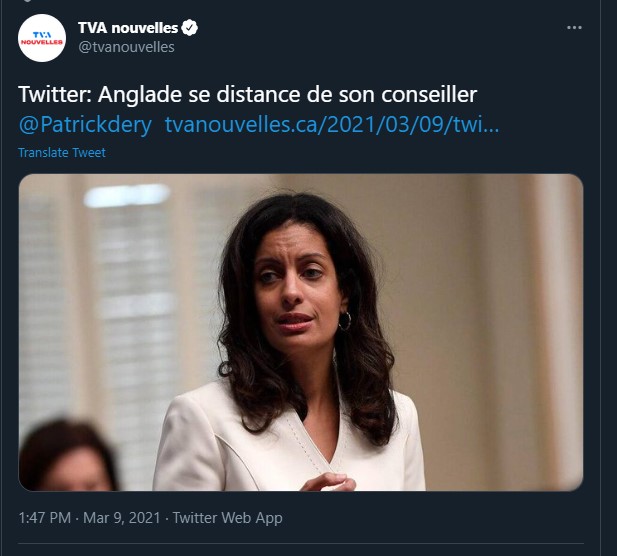Click the blurred person in photo corner
617x556 pixels.
coord(67,456)
